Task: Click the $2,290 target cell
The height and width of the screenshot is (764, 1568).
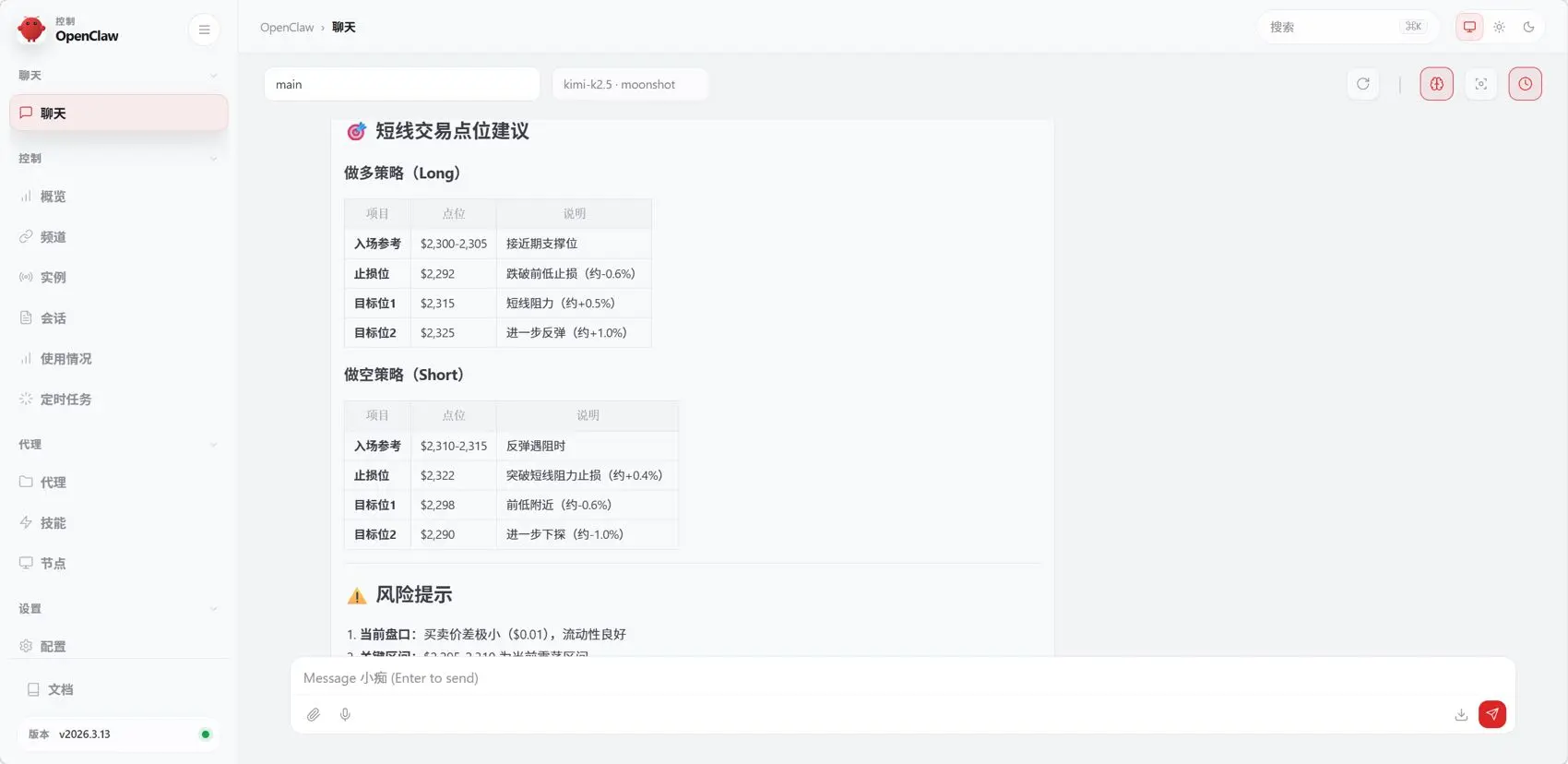Action: point(454,534)
